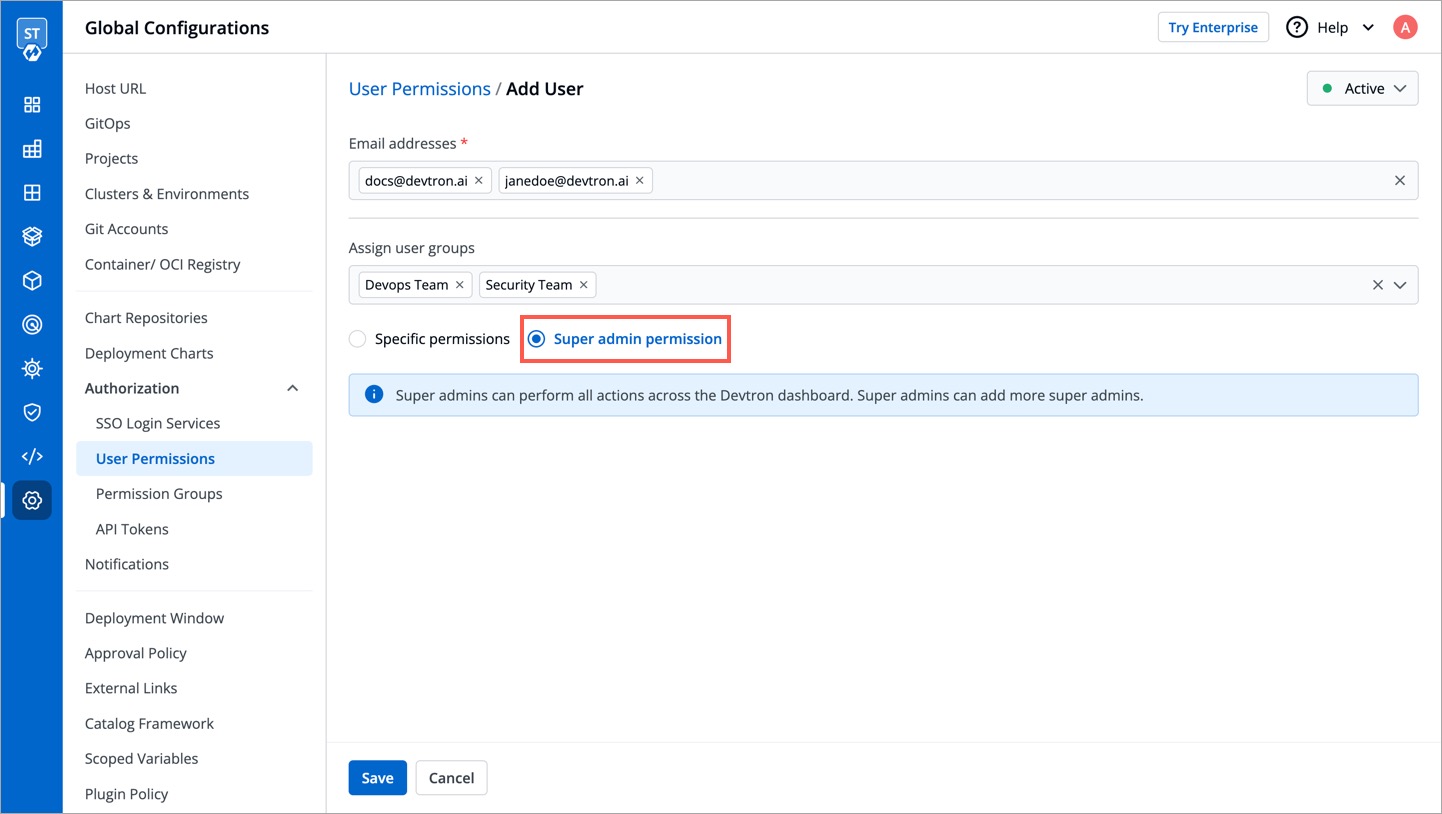This screenshot has height=814, width=1442.
Task: Open Projects in the sidebar
Action: pyautogui.click(x=111, y=158)
